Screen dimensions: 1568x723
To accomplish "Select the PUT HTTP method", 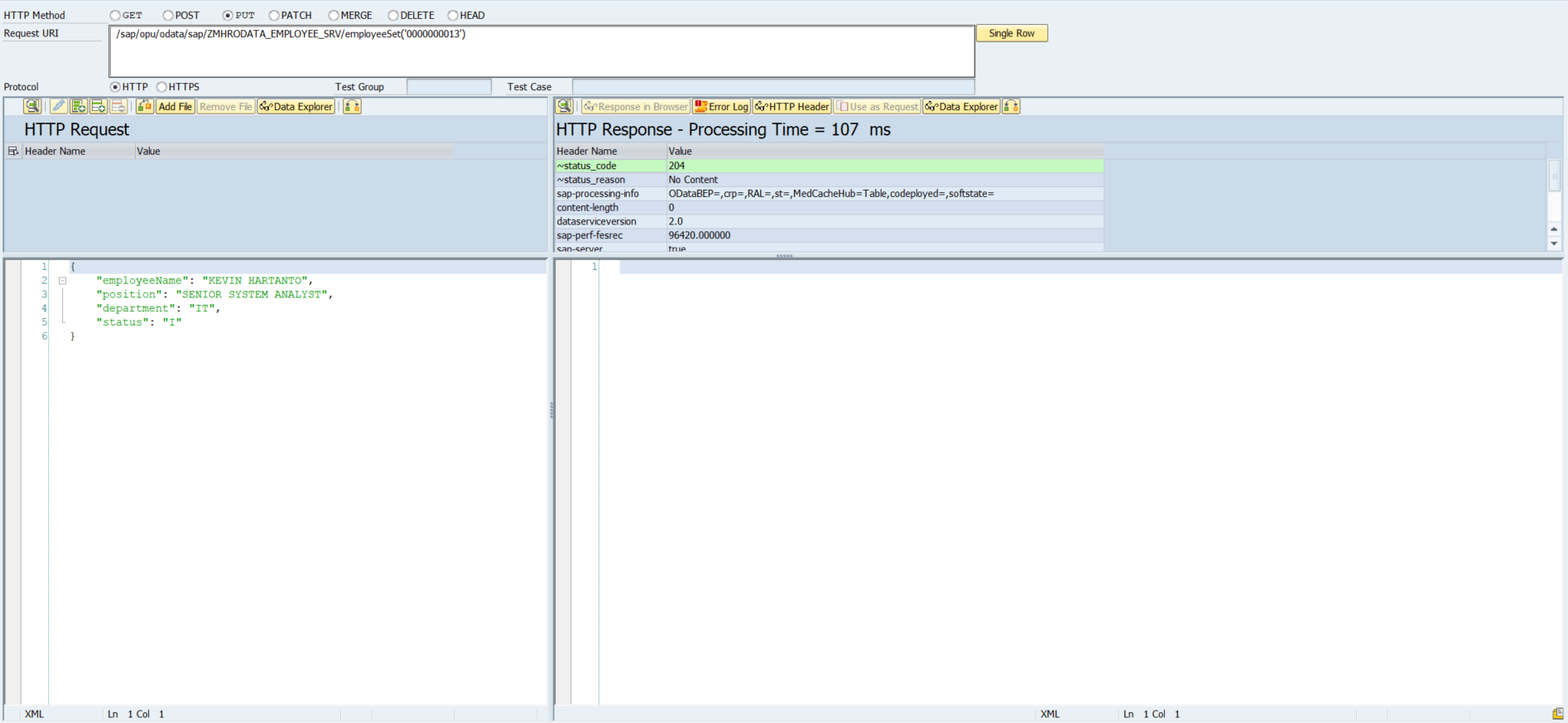I will point(228,15).
